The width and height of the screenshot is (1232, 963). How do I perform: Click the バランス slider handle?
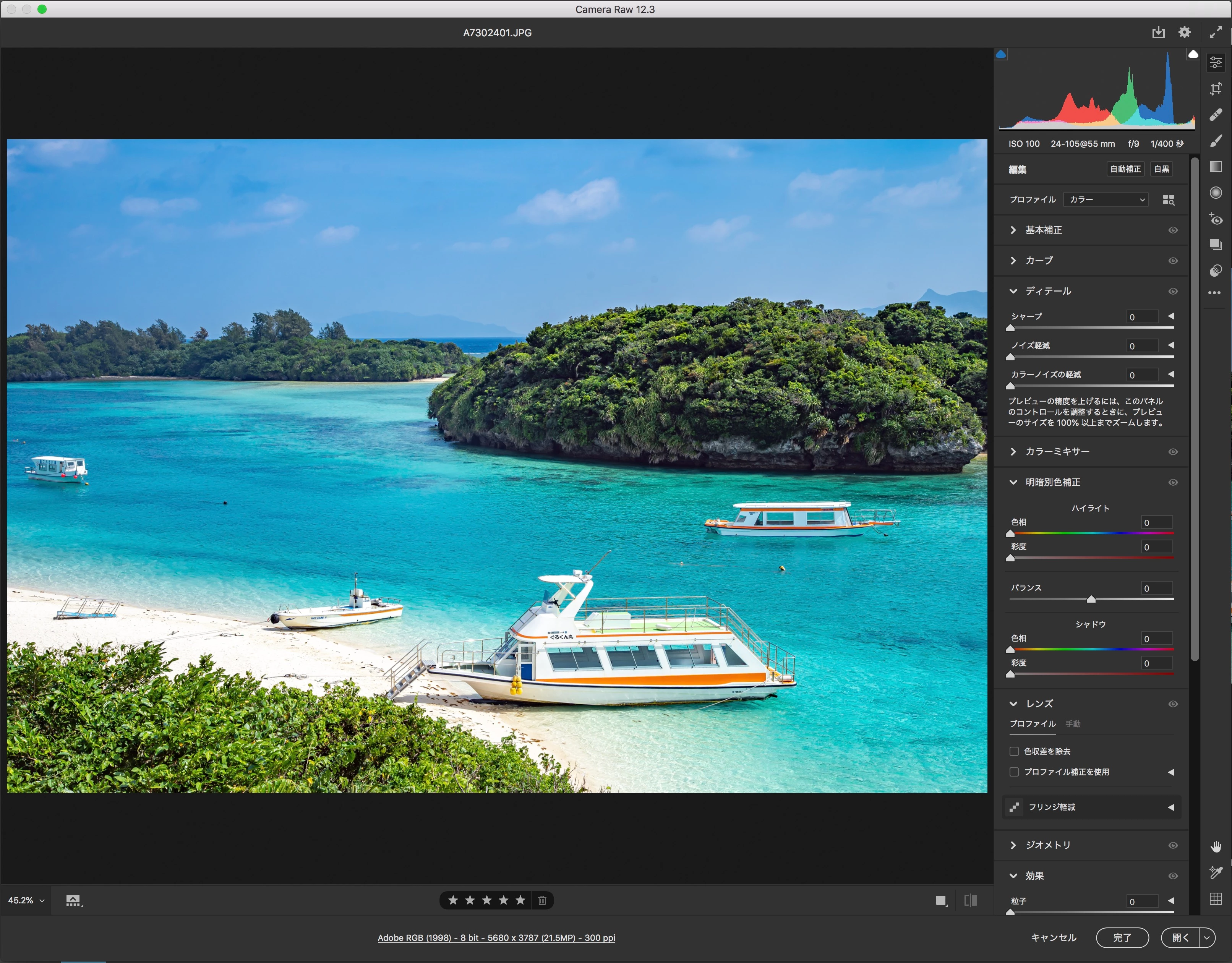click(x=1091, y=599)
